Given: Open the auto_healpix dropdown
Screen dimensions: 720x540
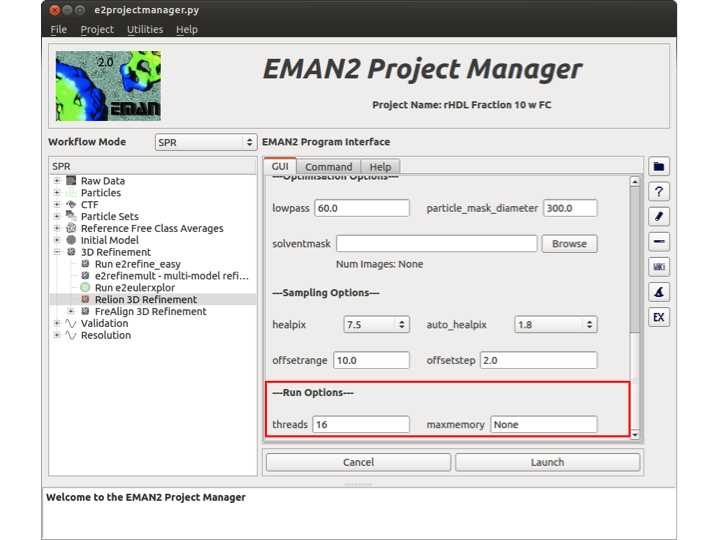Looking at the screenshot, I should (555, 325).
